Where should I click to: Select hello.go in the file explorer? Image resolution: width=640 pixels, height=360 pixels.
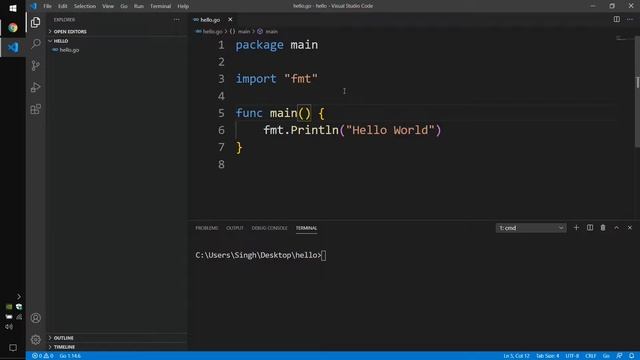(69, 50)
